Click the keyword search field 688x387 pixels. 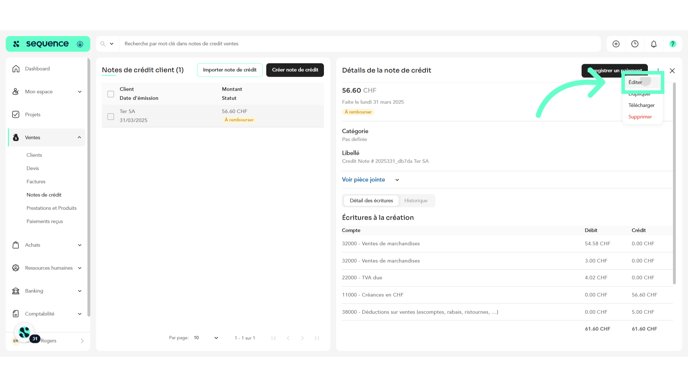(360, 44)
